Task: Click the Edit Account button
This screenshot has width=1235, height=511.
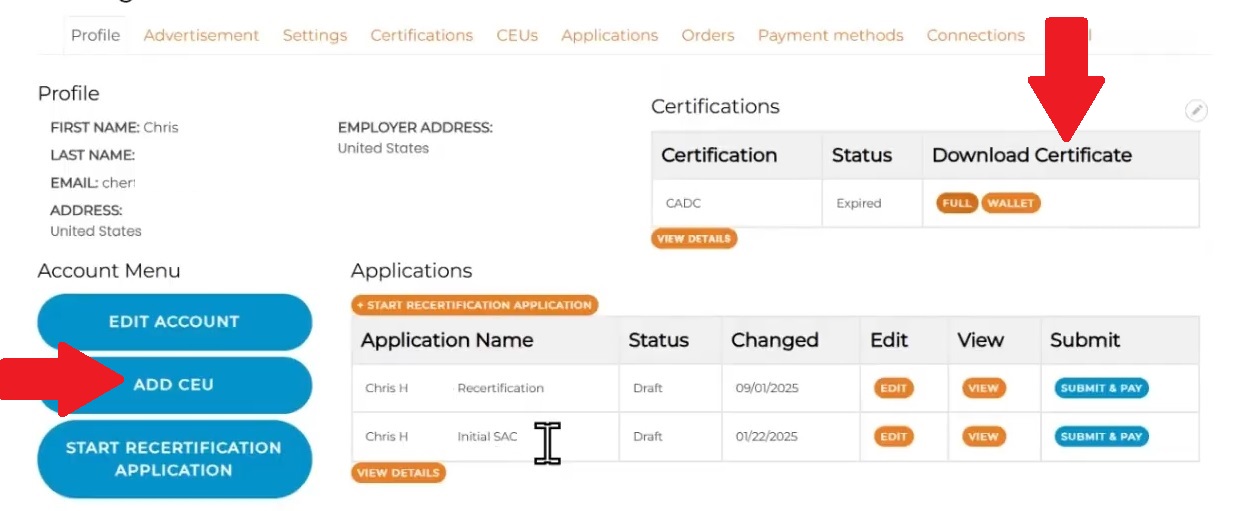Action: tap(174, 322)
